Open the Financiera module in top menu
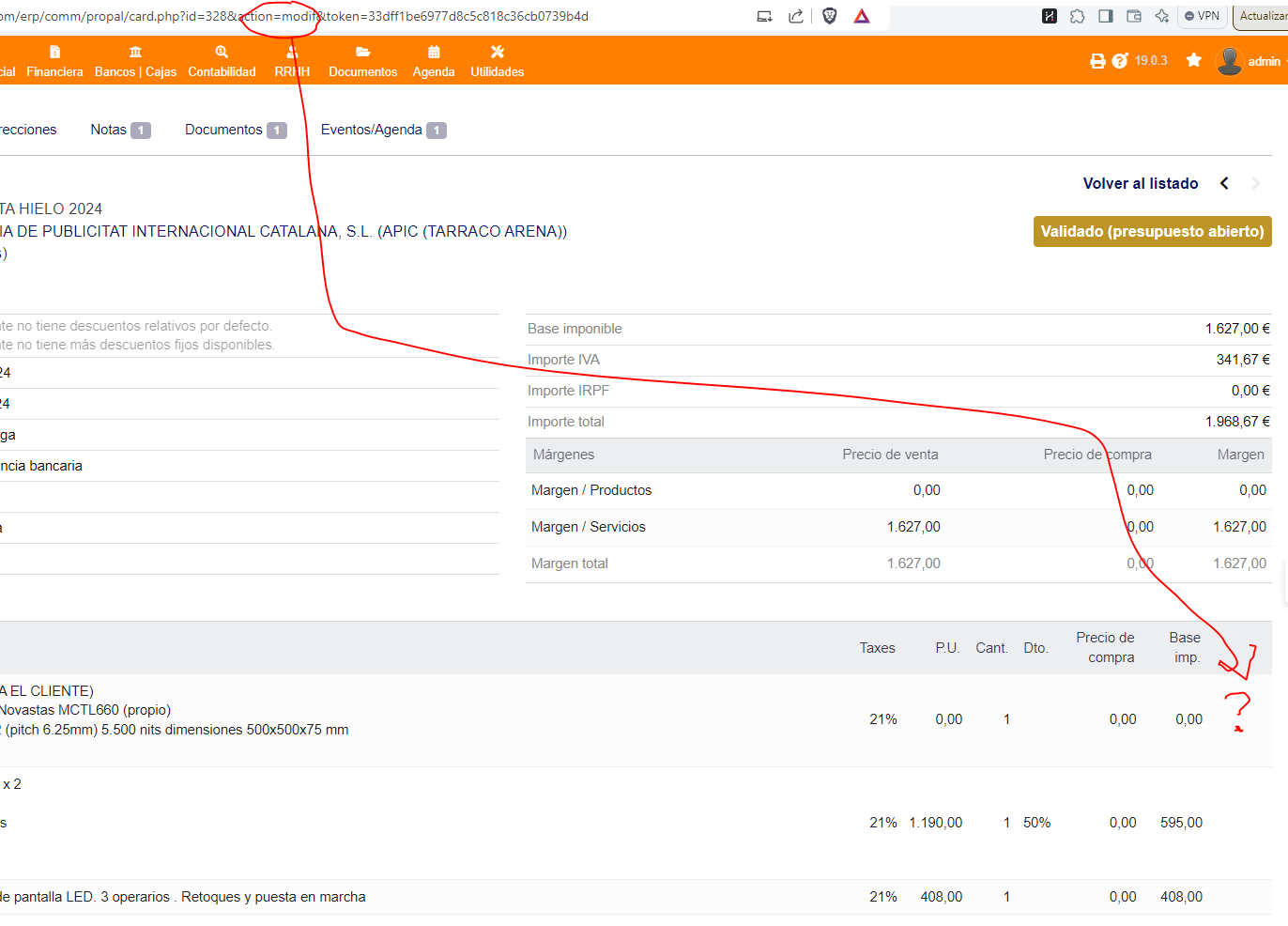This screenshot has width=1288, height=926. pyautogui.click(x=54, y=62)
